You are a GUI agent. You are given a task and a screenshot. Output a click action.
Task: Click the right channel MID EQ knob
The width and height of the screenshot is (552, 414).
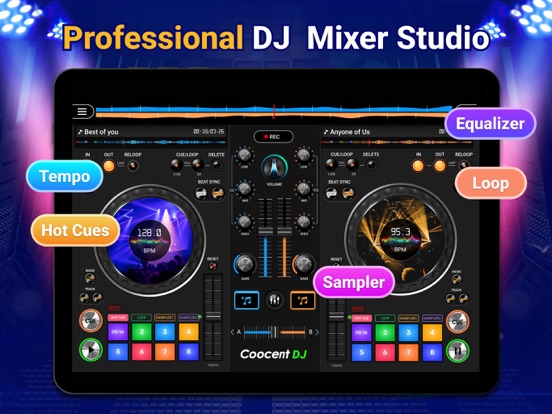point(303,189)
